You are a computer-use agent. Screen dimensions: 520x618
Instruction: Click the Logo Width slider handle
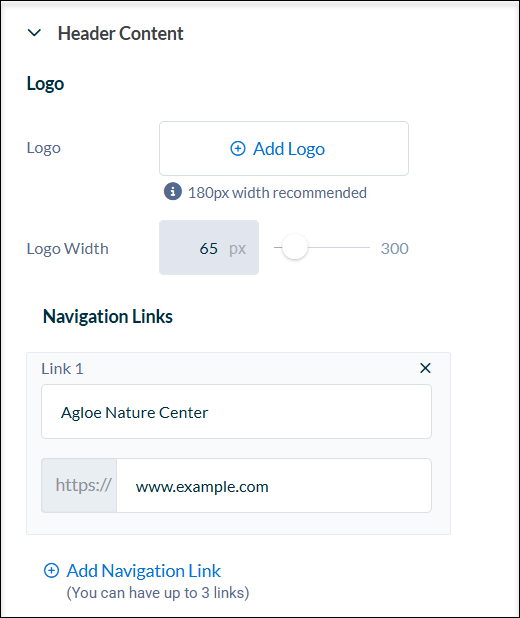pyautogui.click(x=295, y=247)
